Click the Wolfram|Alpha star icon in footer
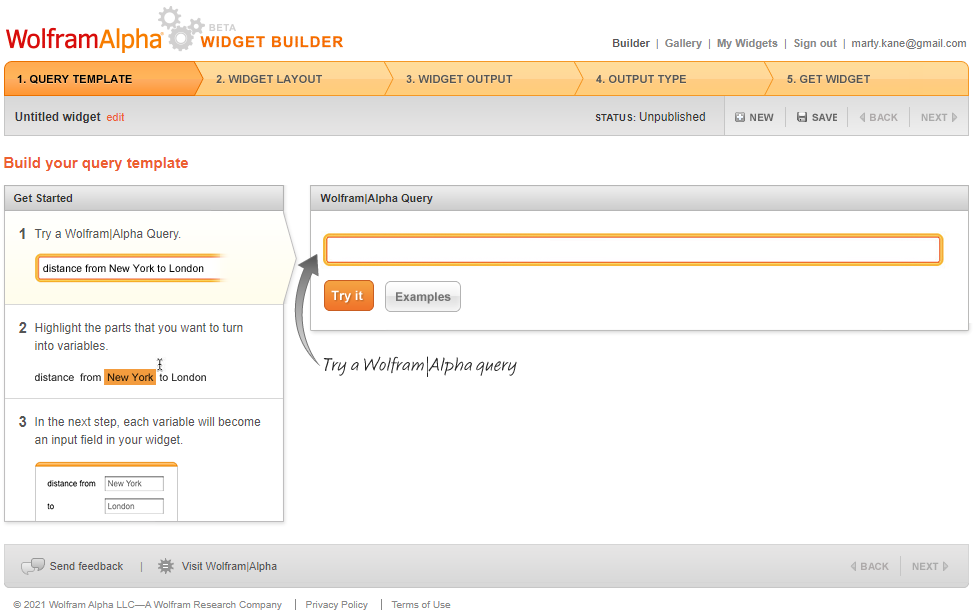The width and height of the screenshot is (980, 613). pos(166,566)
